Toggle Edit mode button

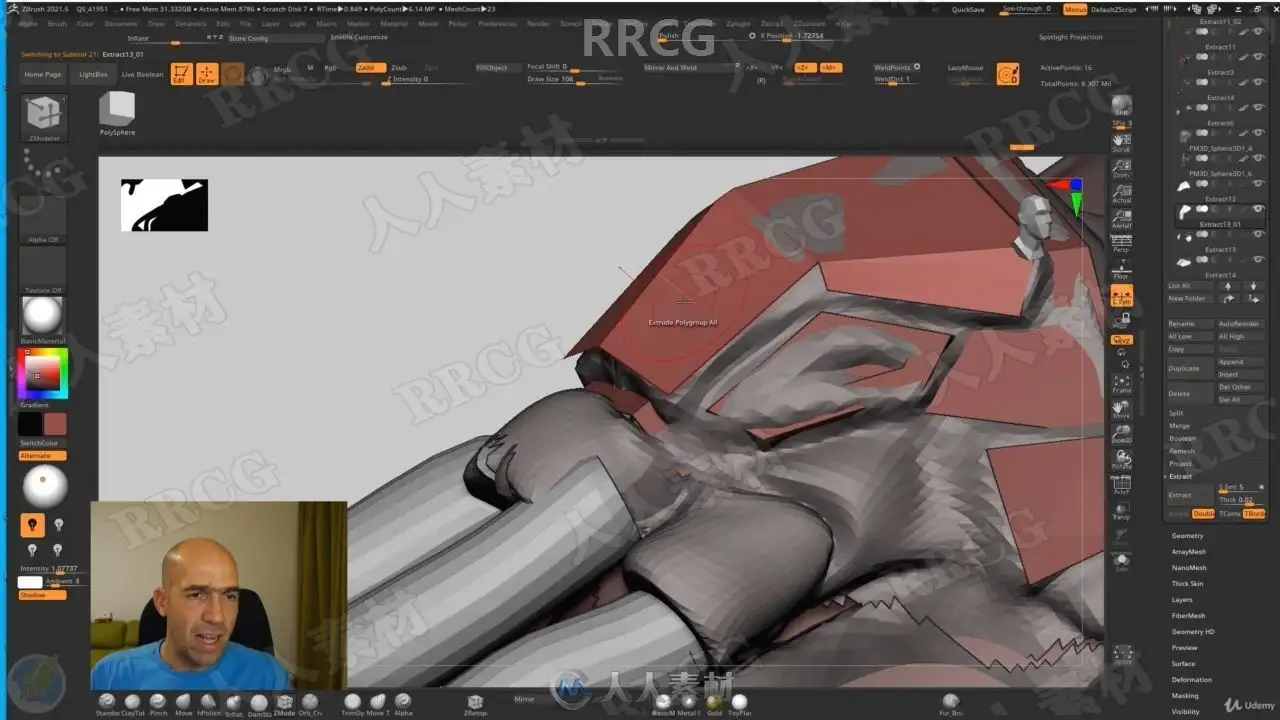[181, 74]
